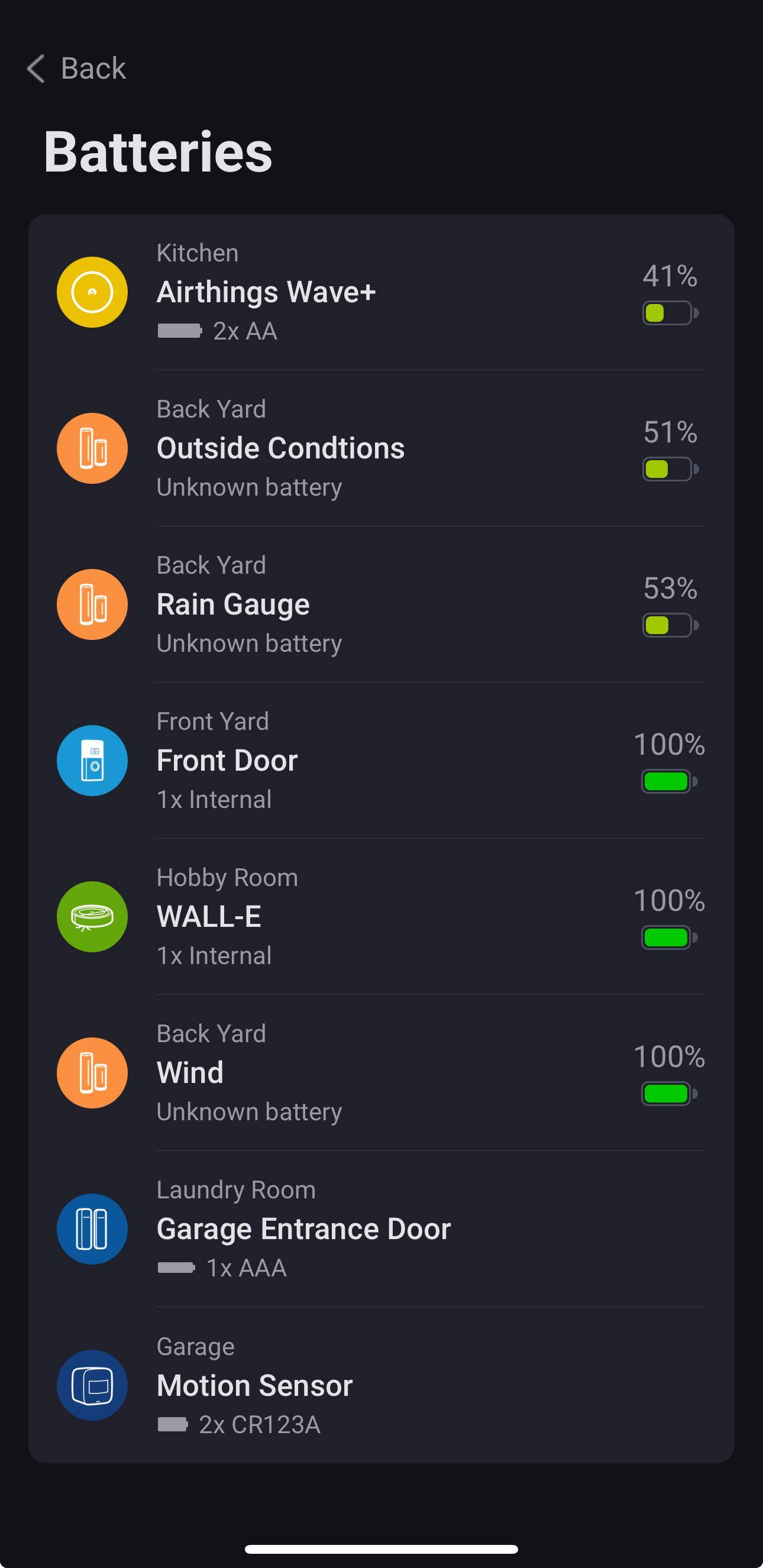This screenshot has width=763, height=1568.
Task: Tap the orange Rain Gauge sensor icon
Action: [x=92, y=604]
